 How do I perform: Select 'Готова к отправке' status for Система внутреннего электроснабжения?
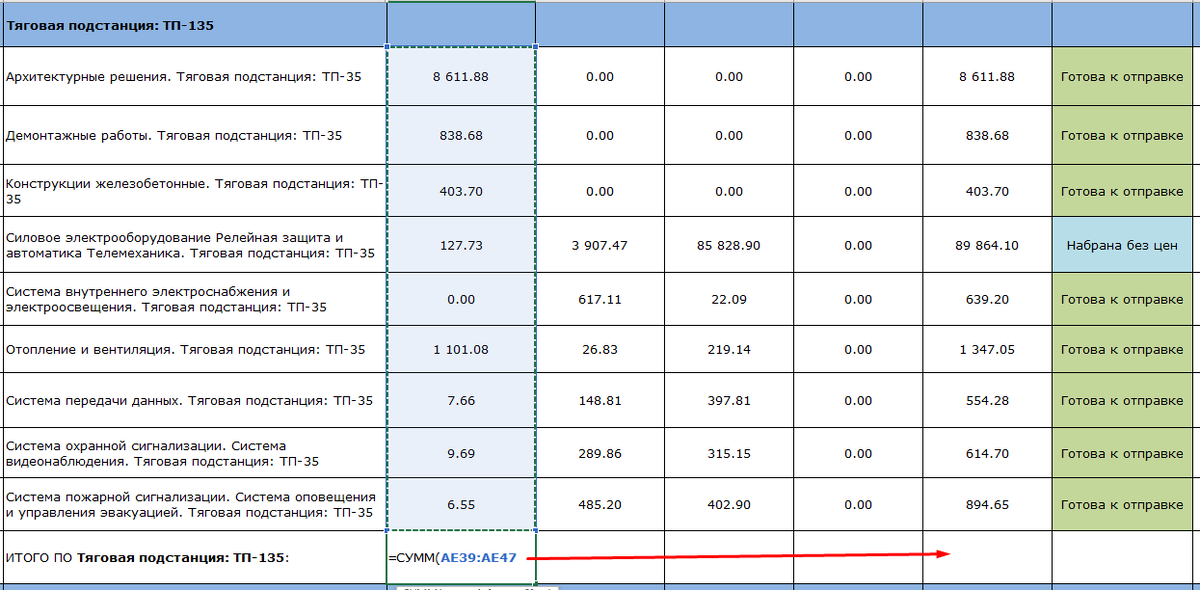coord(1122,299)
